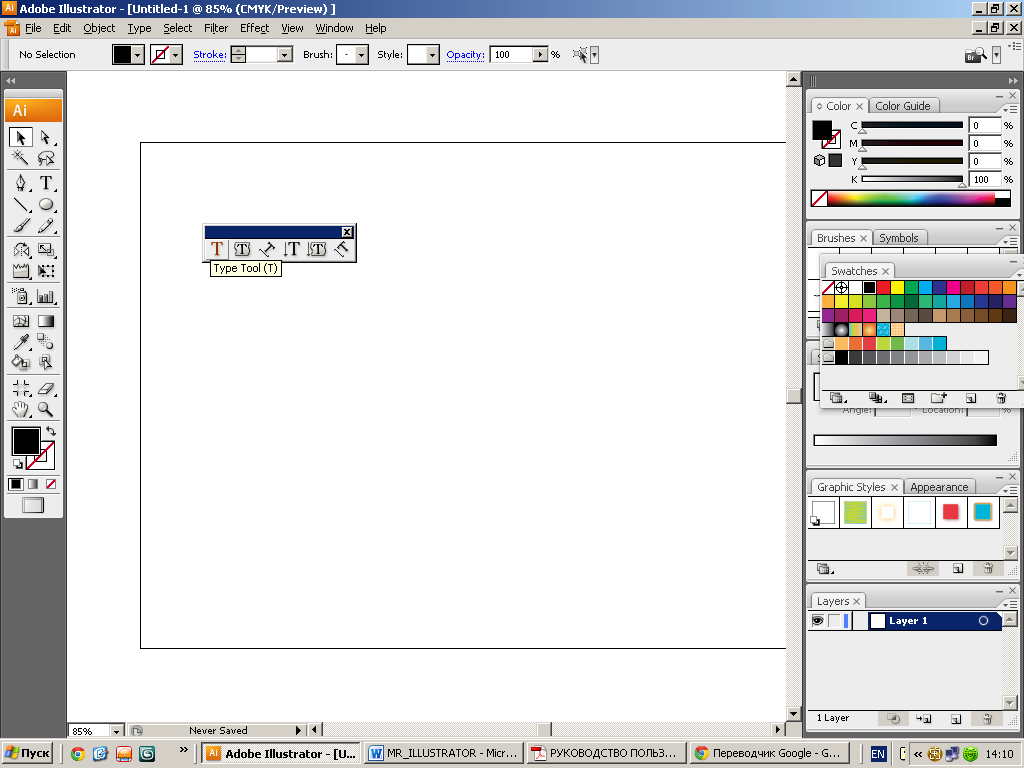Select Area Type tool in floating panel

pos(242,249)
